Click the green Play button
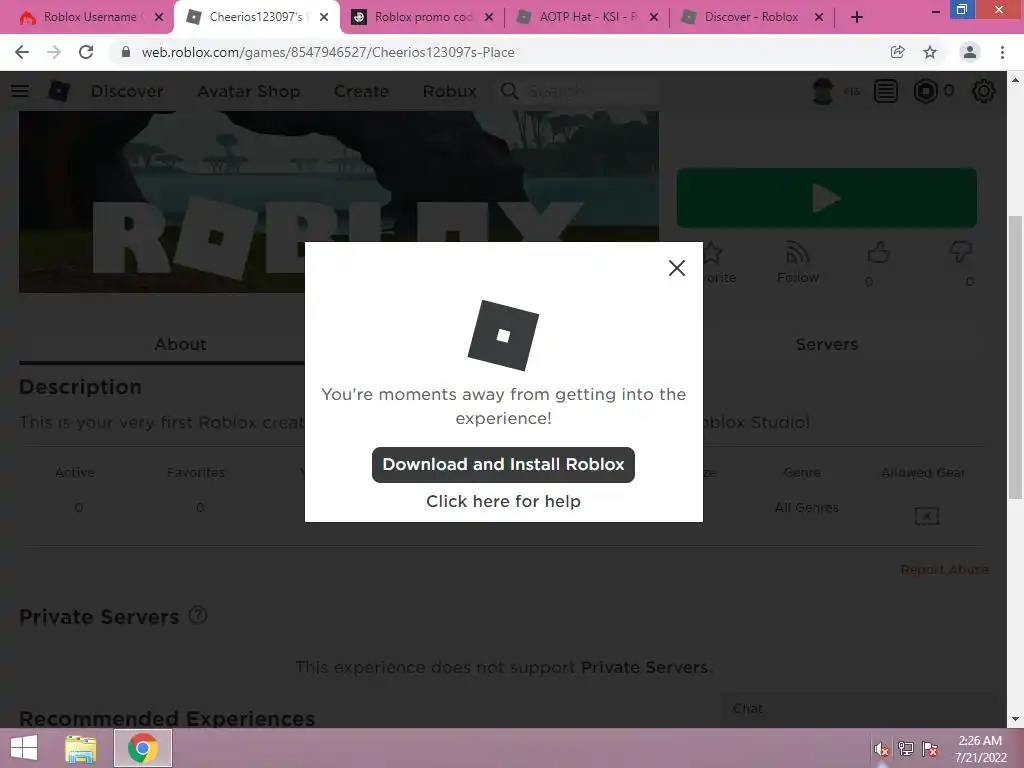The image size is (1024, 768). (x=827, y=198)
